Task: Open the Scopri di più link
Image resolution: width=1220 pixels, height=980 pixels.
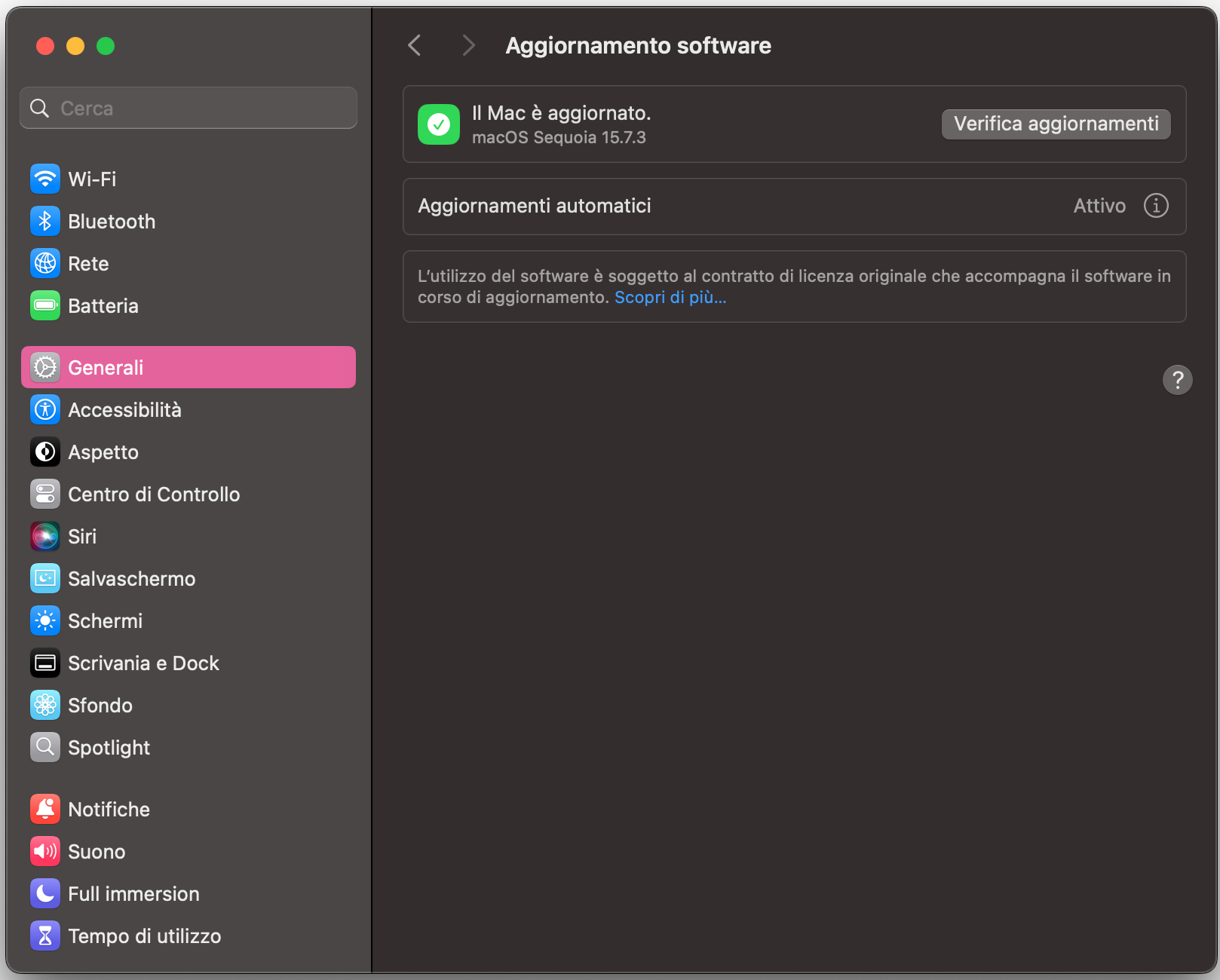Action: (x=670, y=297)
